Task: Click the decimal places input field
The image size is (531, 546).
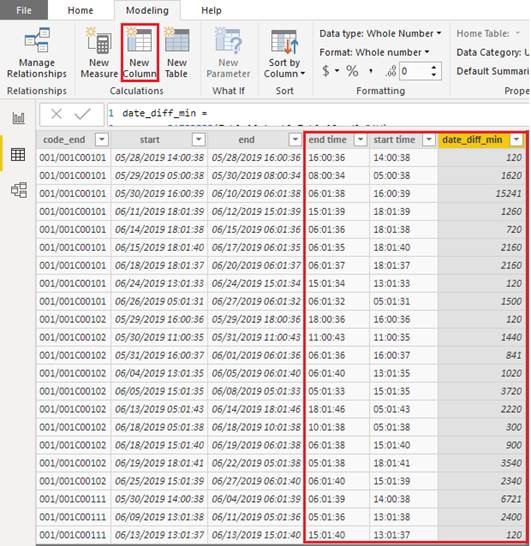Action: point(414,71)
